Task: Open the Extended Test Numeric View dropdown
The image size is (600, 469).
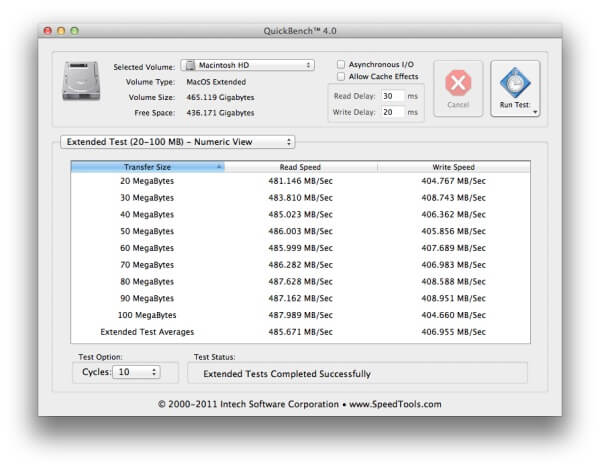Action: click(178, 142)
